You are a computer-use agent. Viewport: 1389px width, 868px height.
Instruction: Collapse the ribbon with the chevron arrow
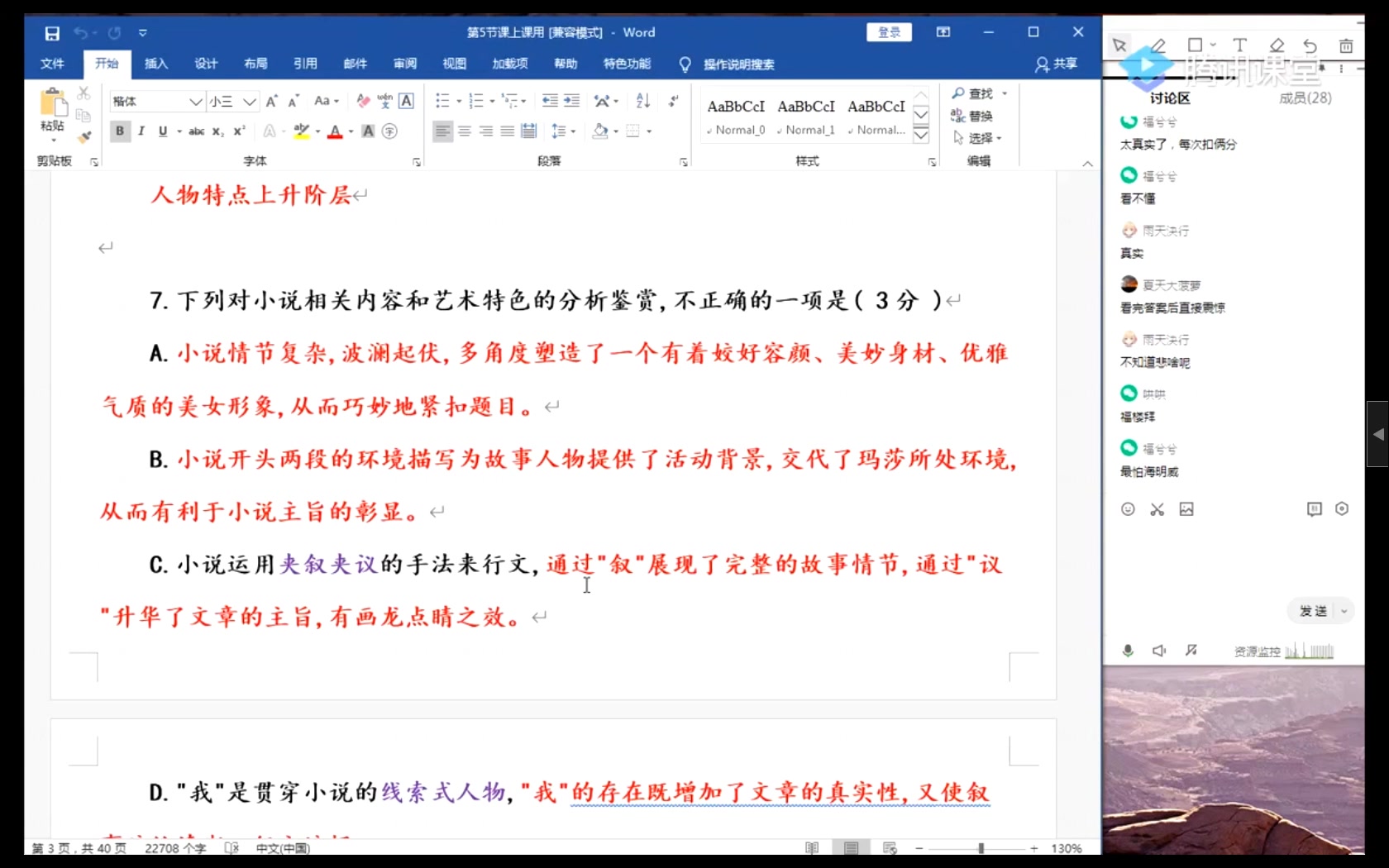point(1087,164)
